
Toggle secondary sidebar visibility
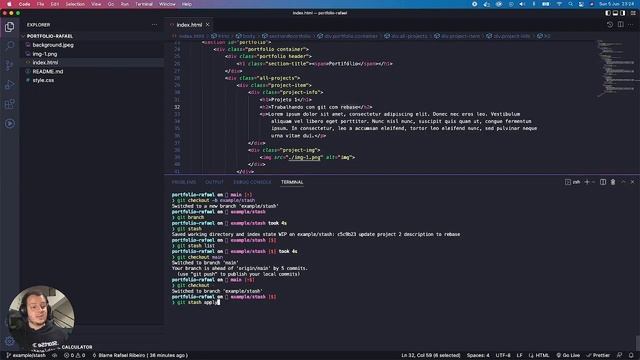[x=622, y=13]
